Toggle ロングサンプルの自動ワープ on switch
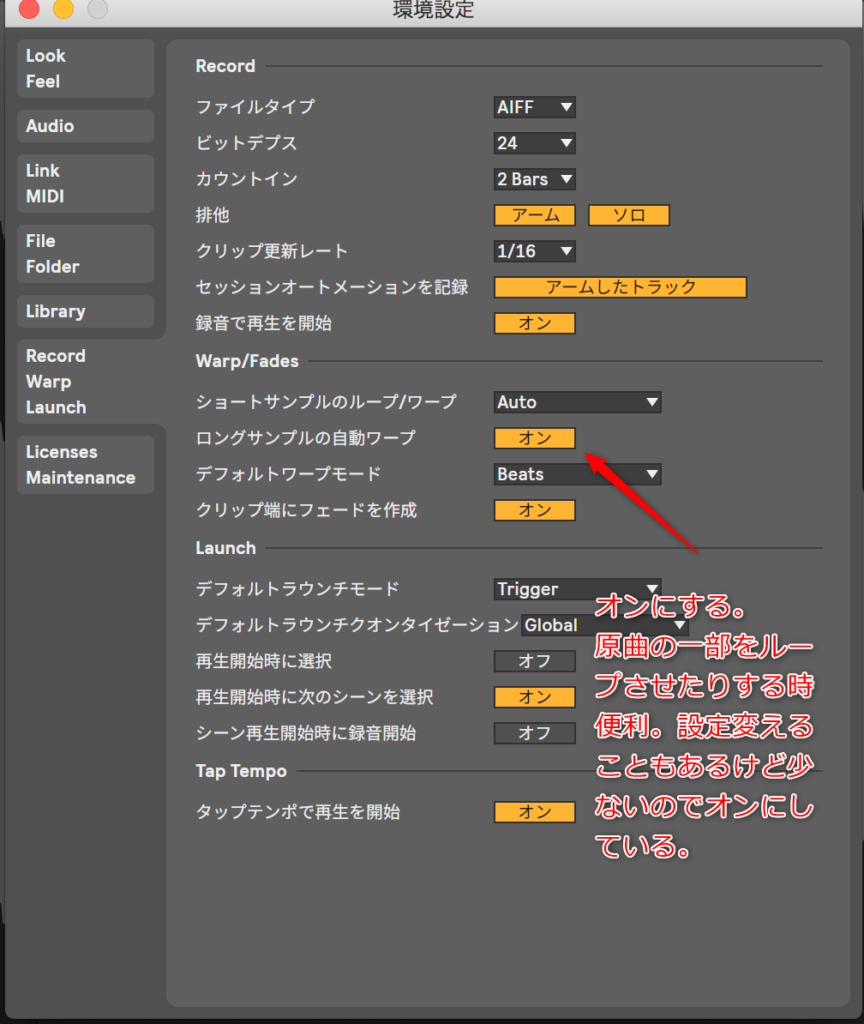This screenshot has width=864, height=1024. [x=535, y=438]
